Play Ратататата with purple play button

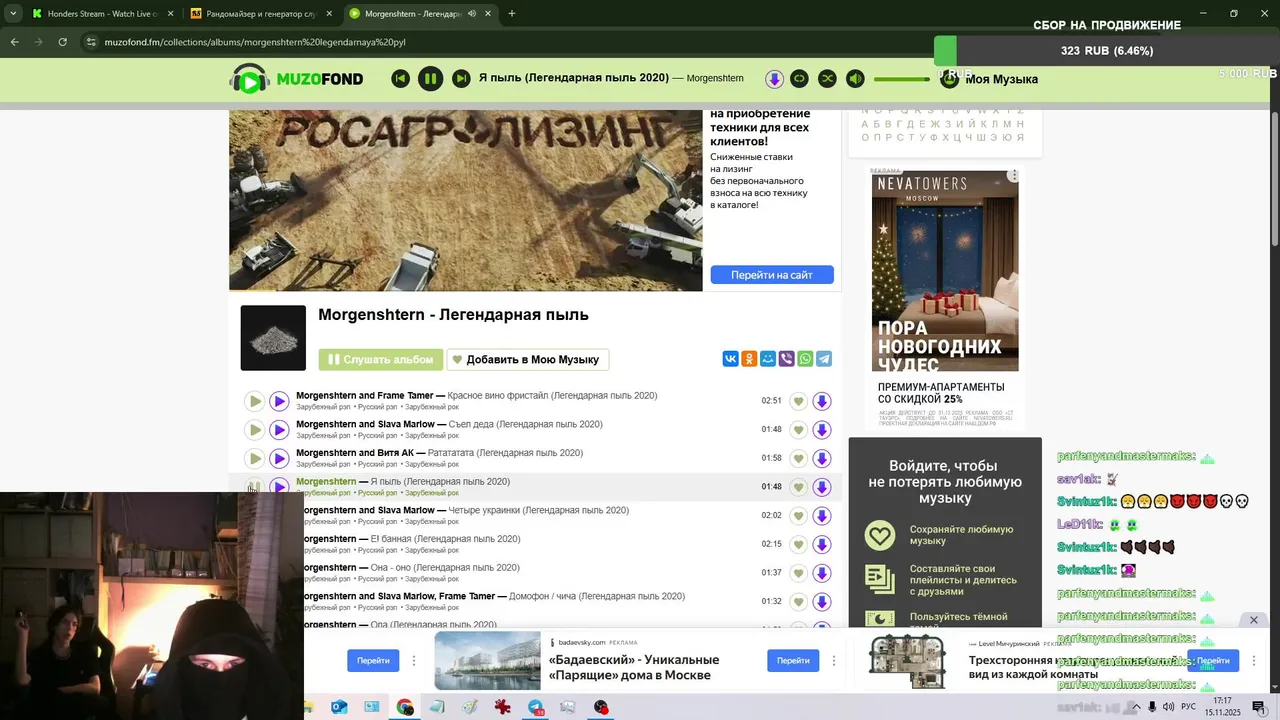pos(279,458)
